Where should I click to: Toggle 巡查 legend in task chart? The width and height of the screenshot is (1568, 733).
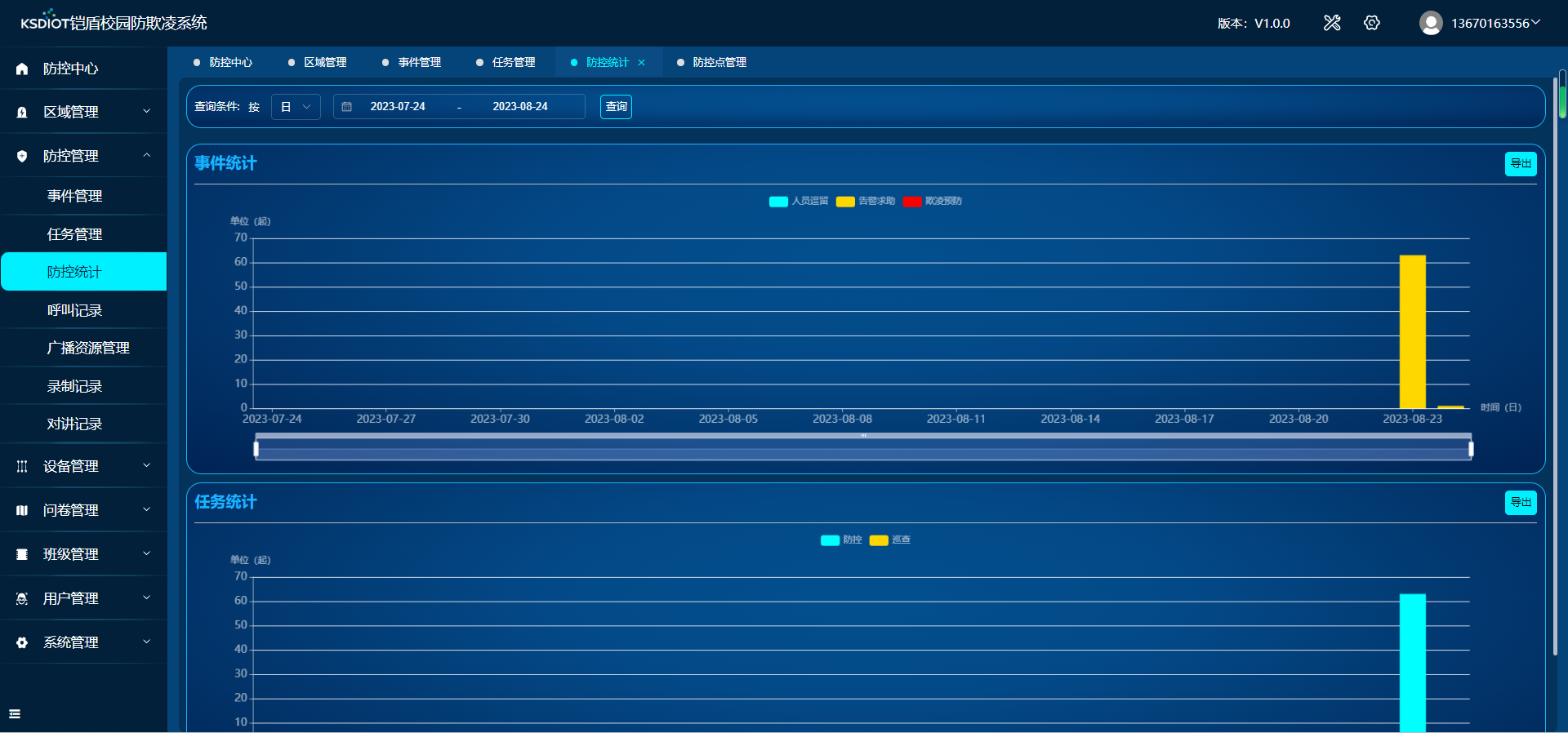coord(890,540)
